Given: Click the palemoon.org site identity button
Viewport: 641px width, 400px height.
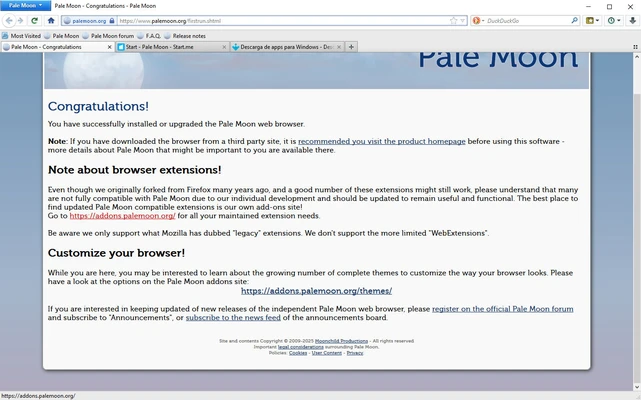Looking at the screenshot, I should (89, 20).
